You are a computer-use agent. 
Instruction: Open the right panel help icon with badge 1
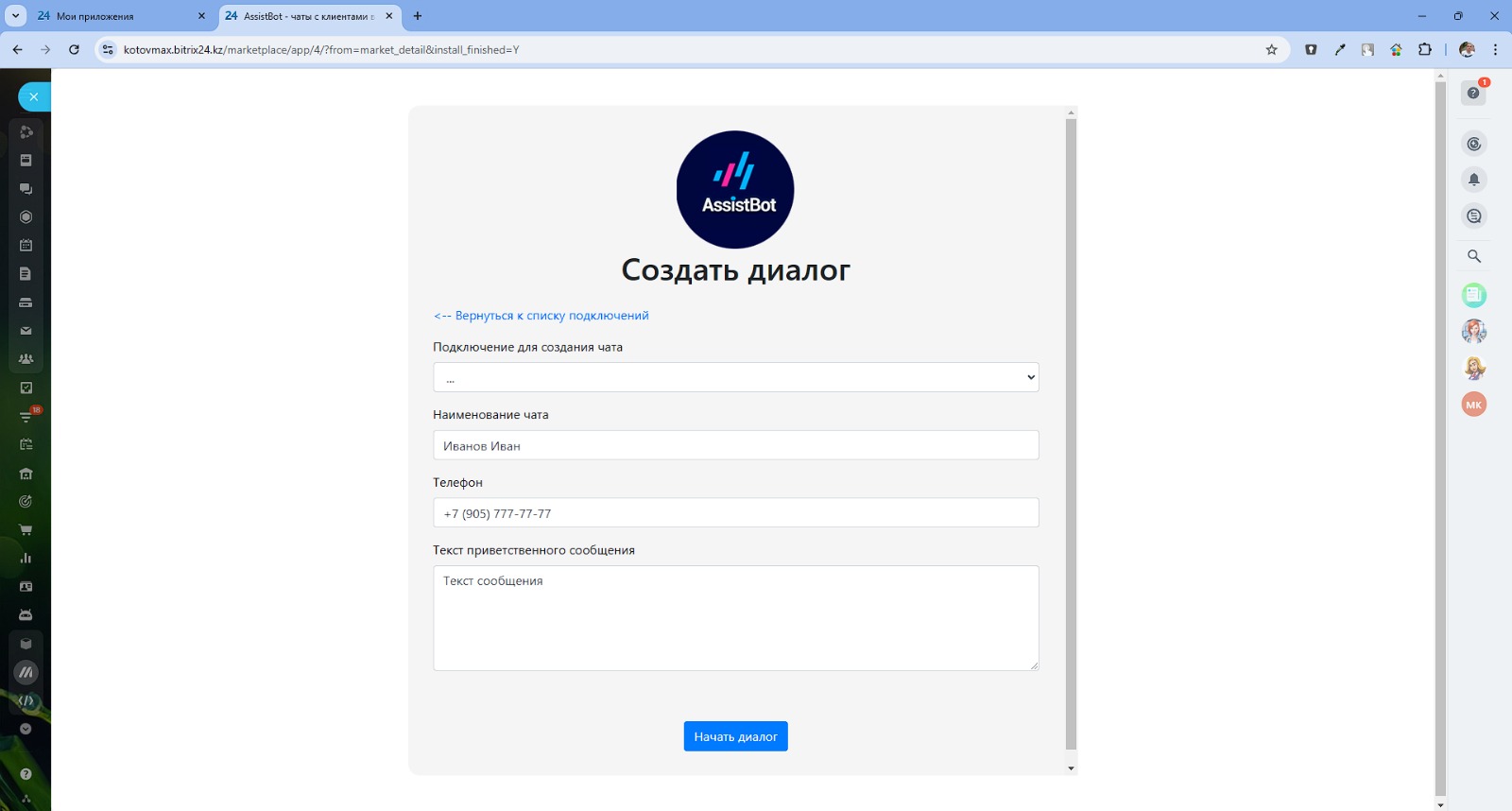point(1474,92)
